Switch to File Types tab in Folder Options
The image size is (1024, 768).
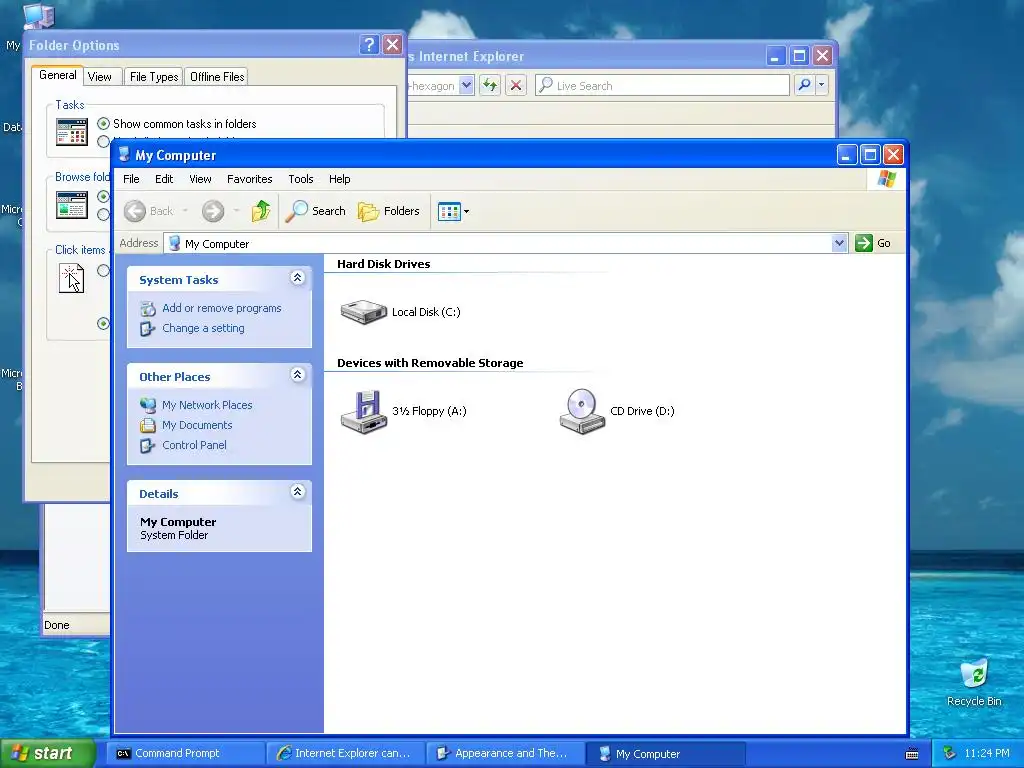153,77
